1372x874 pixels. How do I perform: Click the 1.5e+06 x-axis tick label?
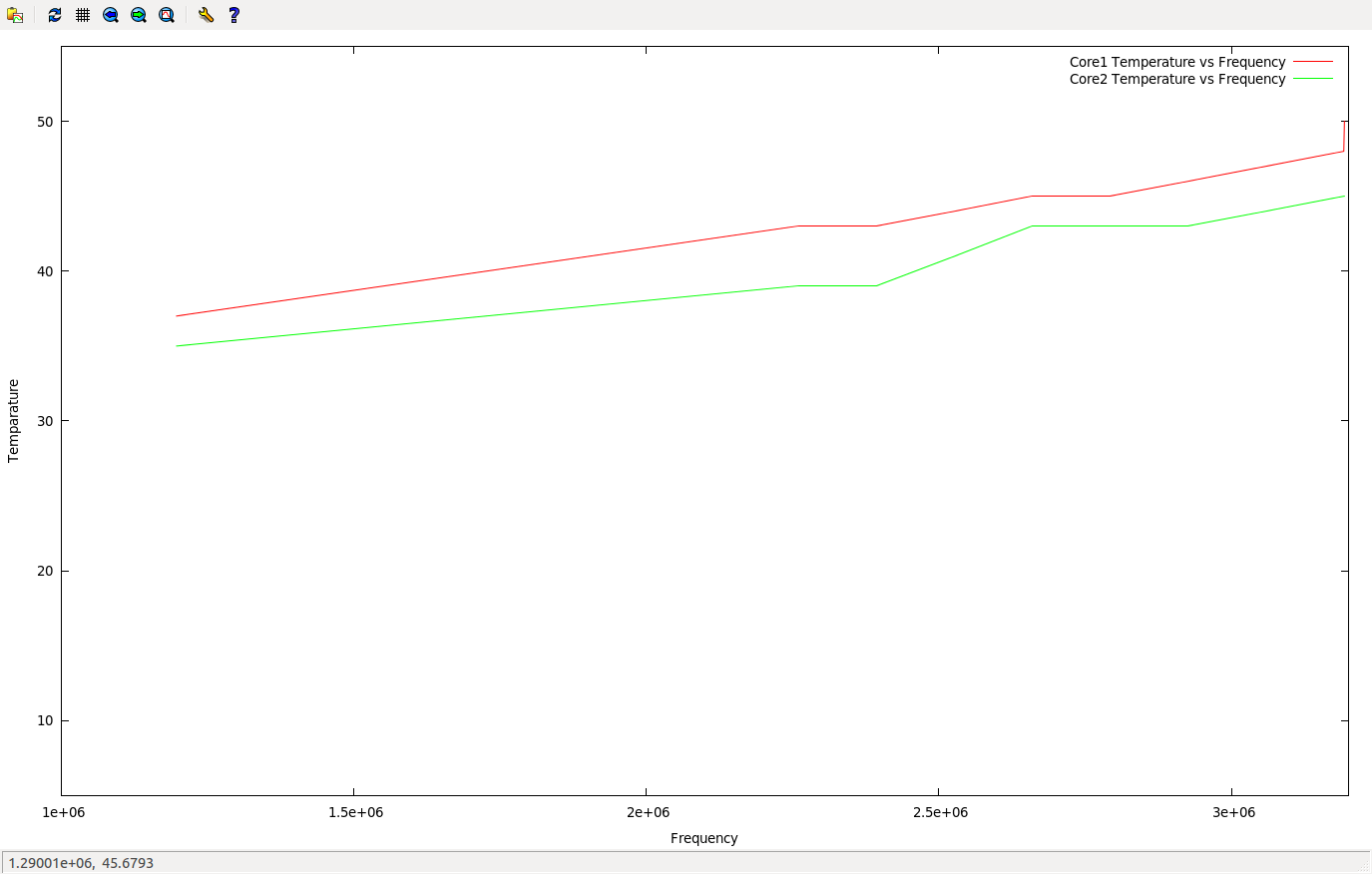[x=355, y=812]
